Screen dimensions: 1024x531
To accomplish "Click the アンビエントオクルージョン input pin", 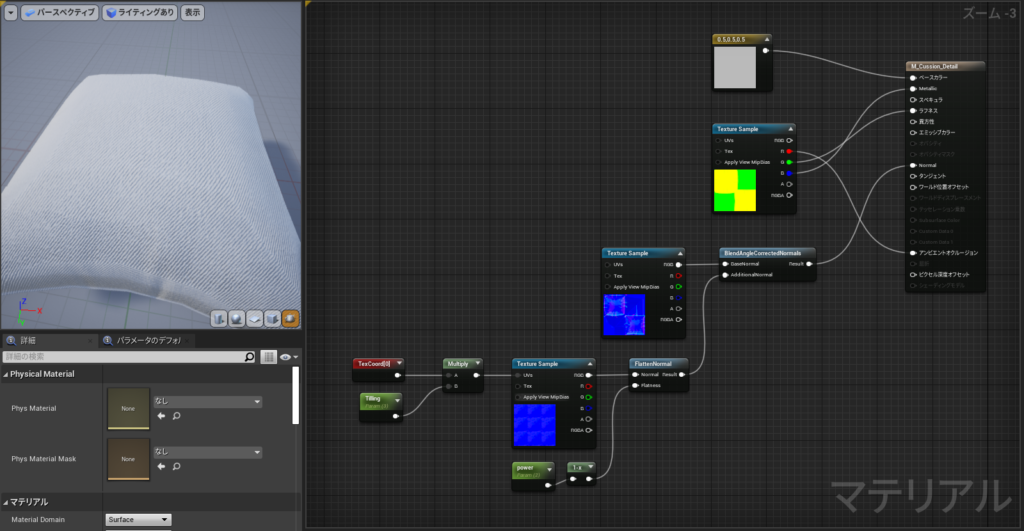I will pyautogui.click(x=913, y=253).
